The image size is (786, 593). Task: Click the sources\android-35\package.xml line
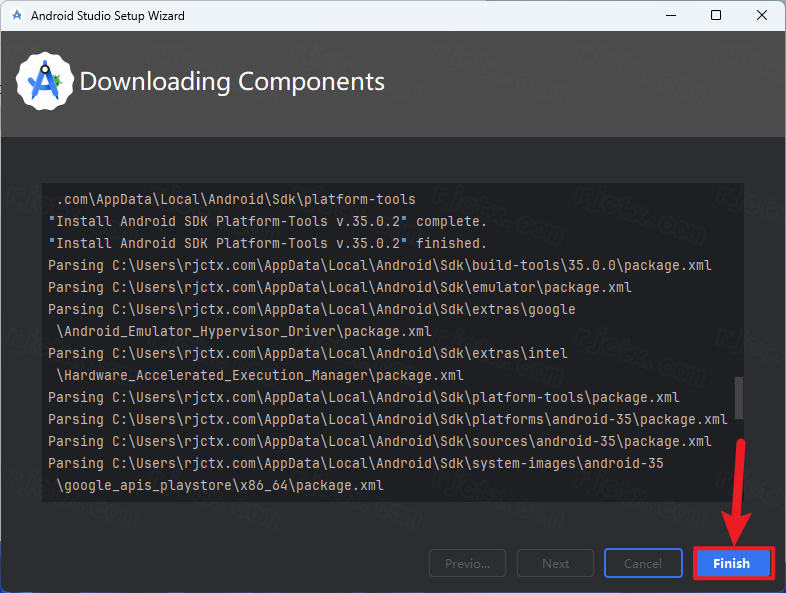(x=379, y=442)
